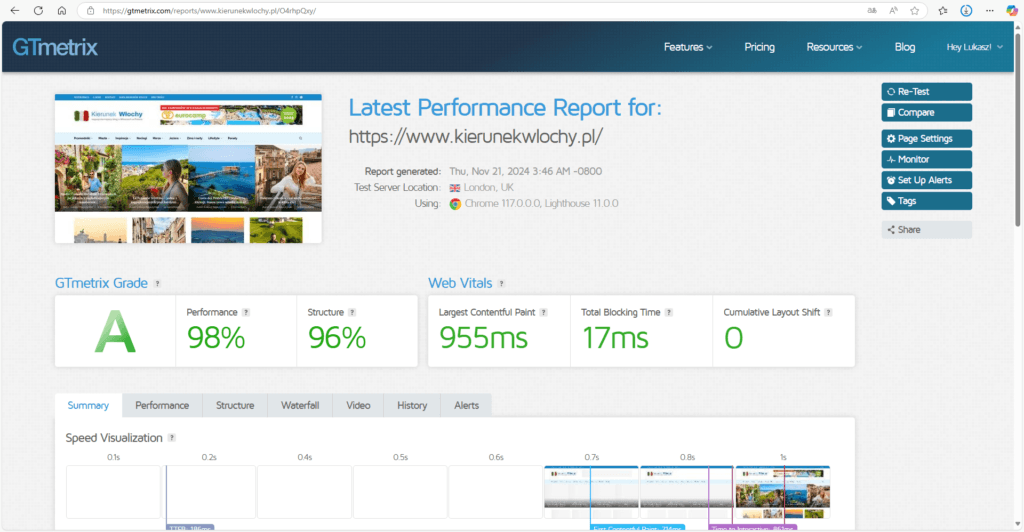Click the Compare button
The image size is (1024, 532).
(x=926, y=112)
